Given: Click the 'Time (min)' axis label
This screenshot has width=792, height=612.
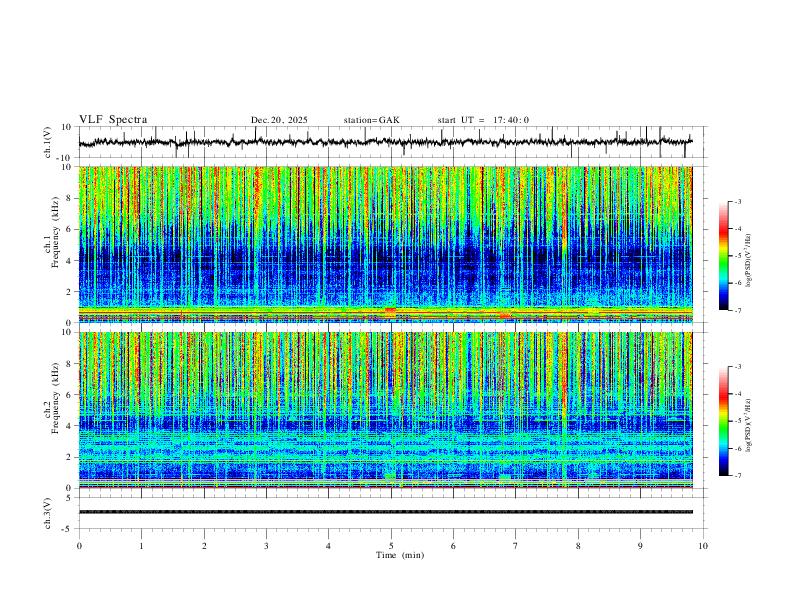Looking at the screenshot, I should (400, 555).
